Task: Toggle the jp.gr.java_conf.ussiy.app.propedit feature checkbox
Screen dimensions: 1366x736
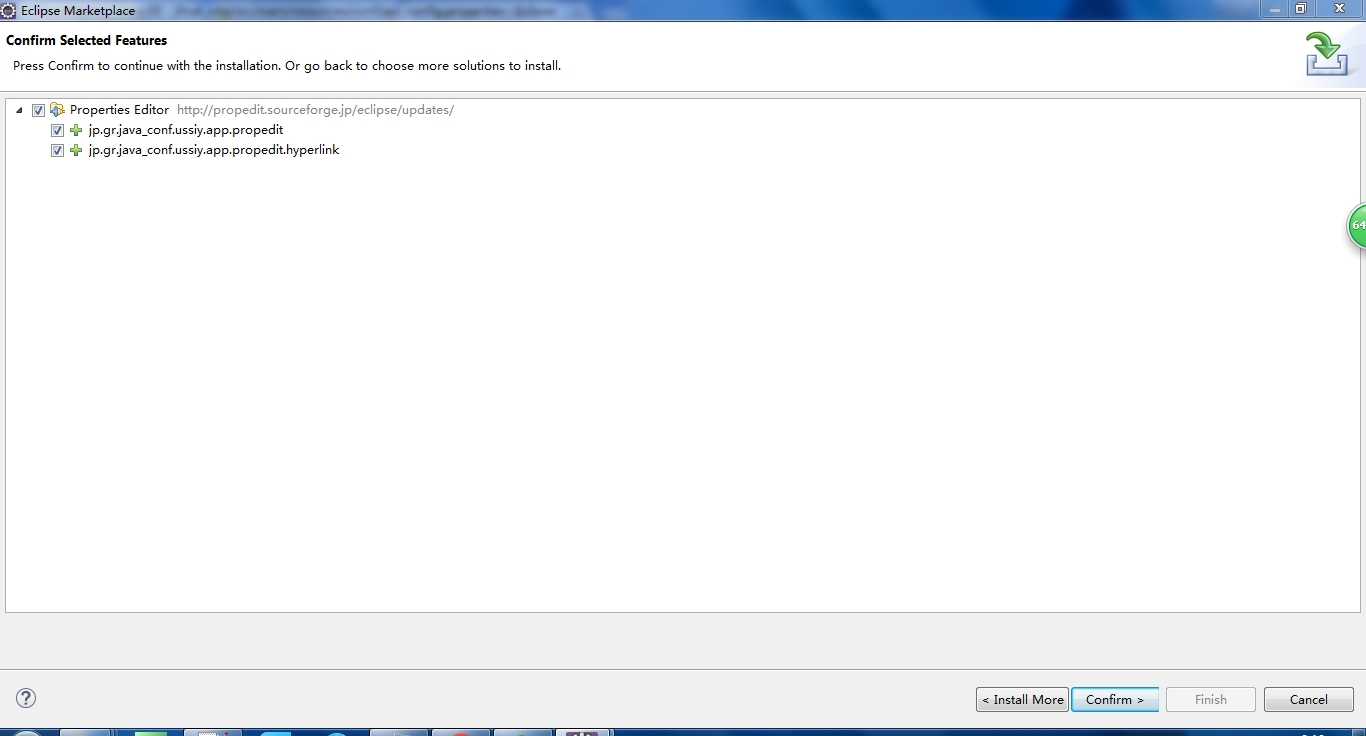Action: tap(57, 130)
